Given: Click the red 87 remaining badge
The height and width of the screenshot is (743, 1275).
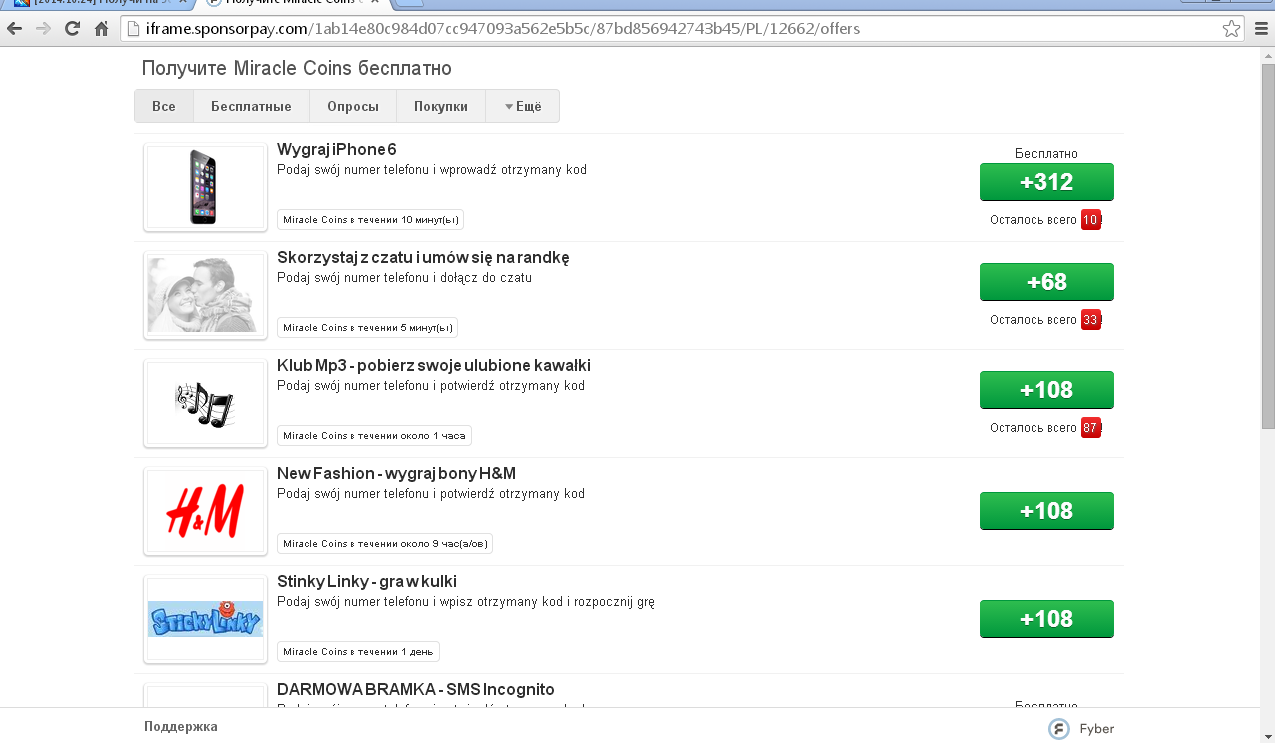Looking at the screenshot, I should [x=1090, y=428].
